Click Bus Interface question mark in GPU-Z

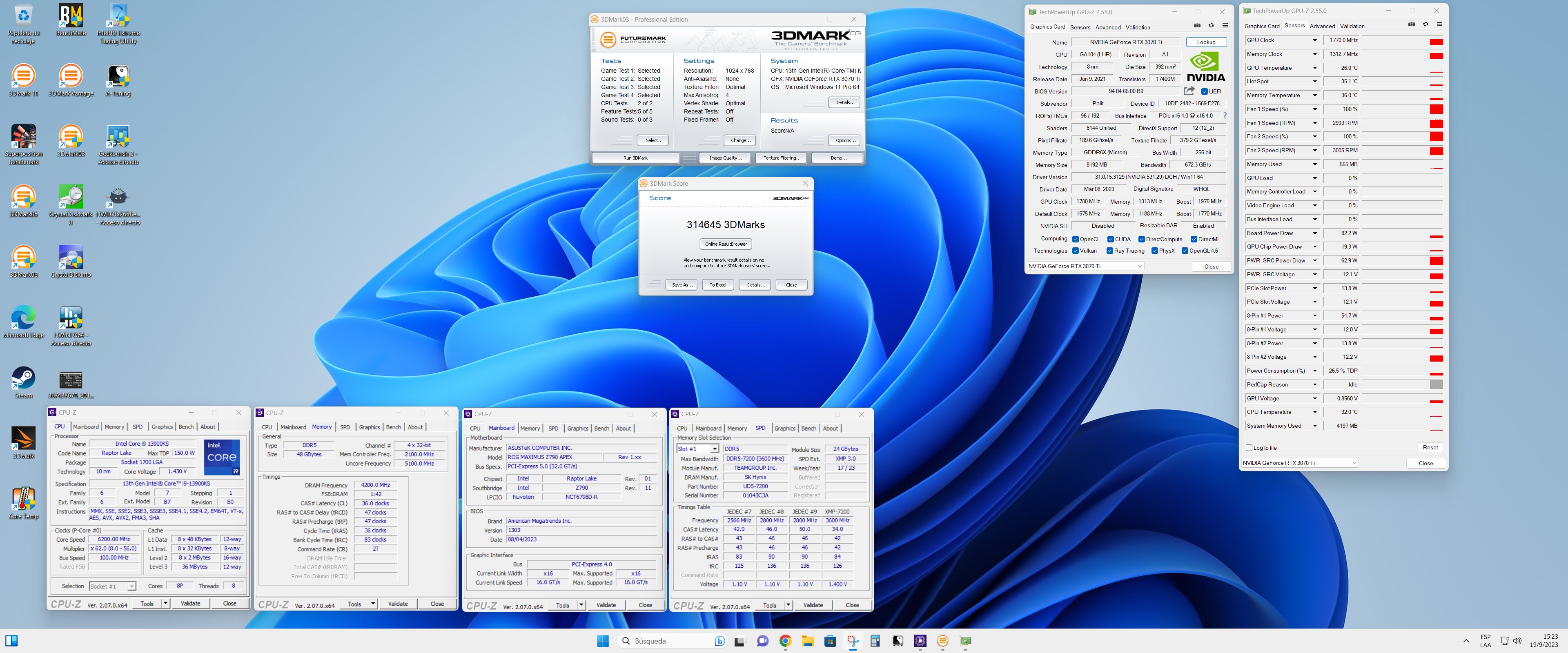(1225, 115)
